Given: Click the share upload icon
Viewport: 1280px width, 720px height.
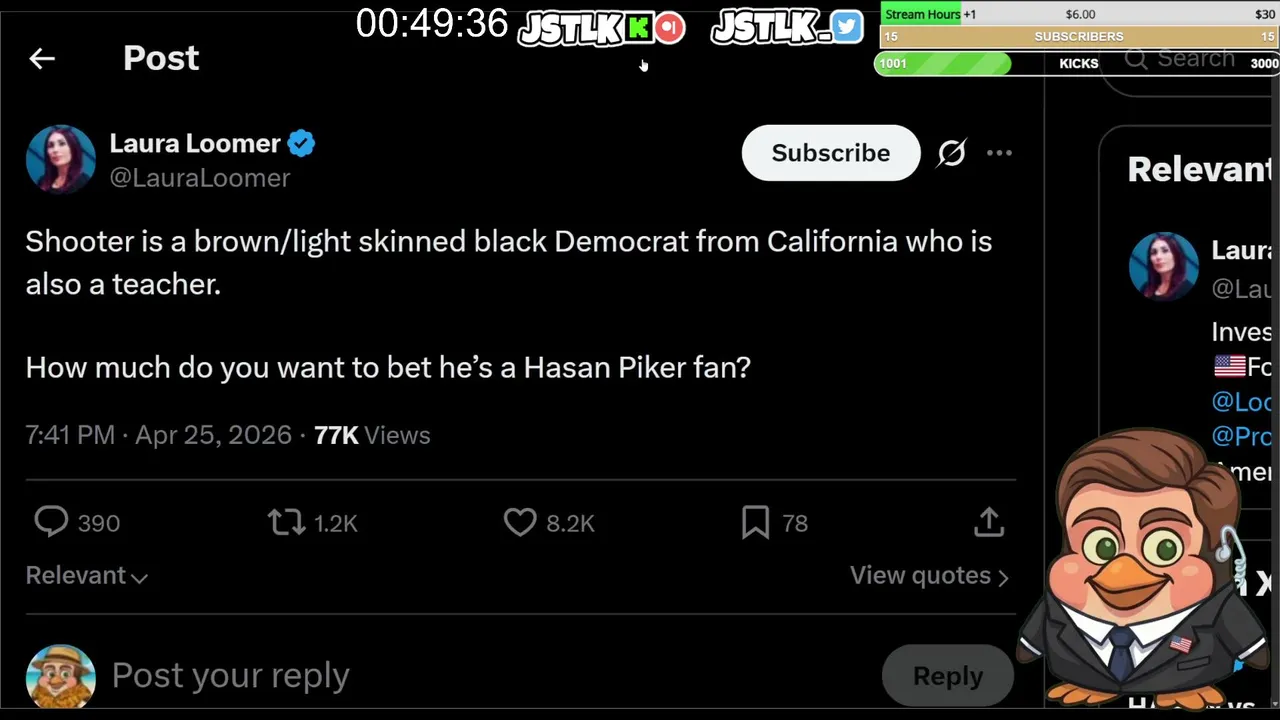Looking at the screenshot, I should (x=988, y=522).
